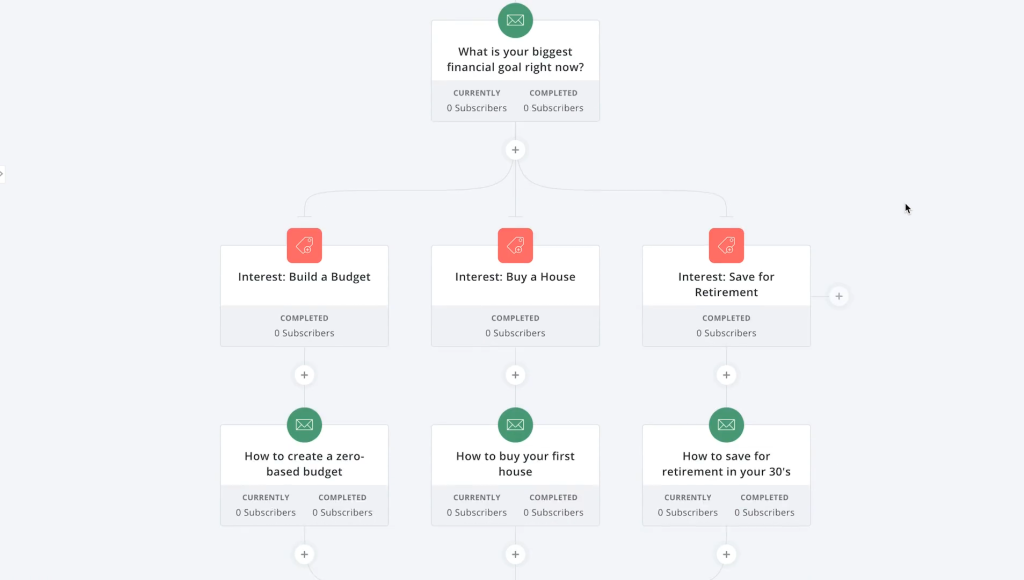The image size is (1024, 580).
Task: Expand the collapsed sidebar arrow on the left edge
Action: click(2, 174)
